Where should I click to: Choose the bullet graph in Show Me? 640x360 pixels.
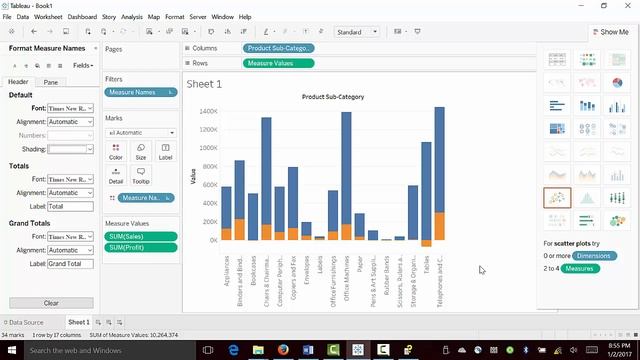tap(587, 221)
